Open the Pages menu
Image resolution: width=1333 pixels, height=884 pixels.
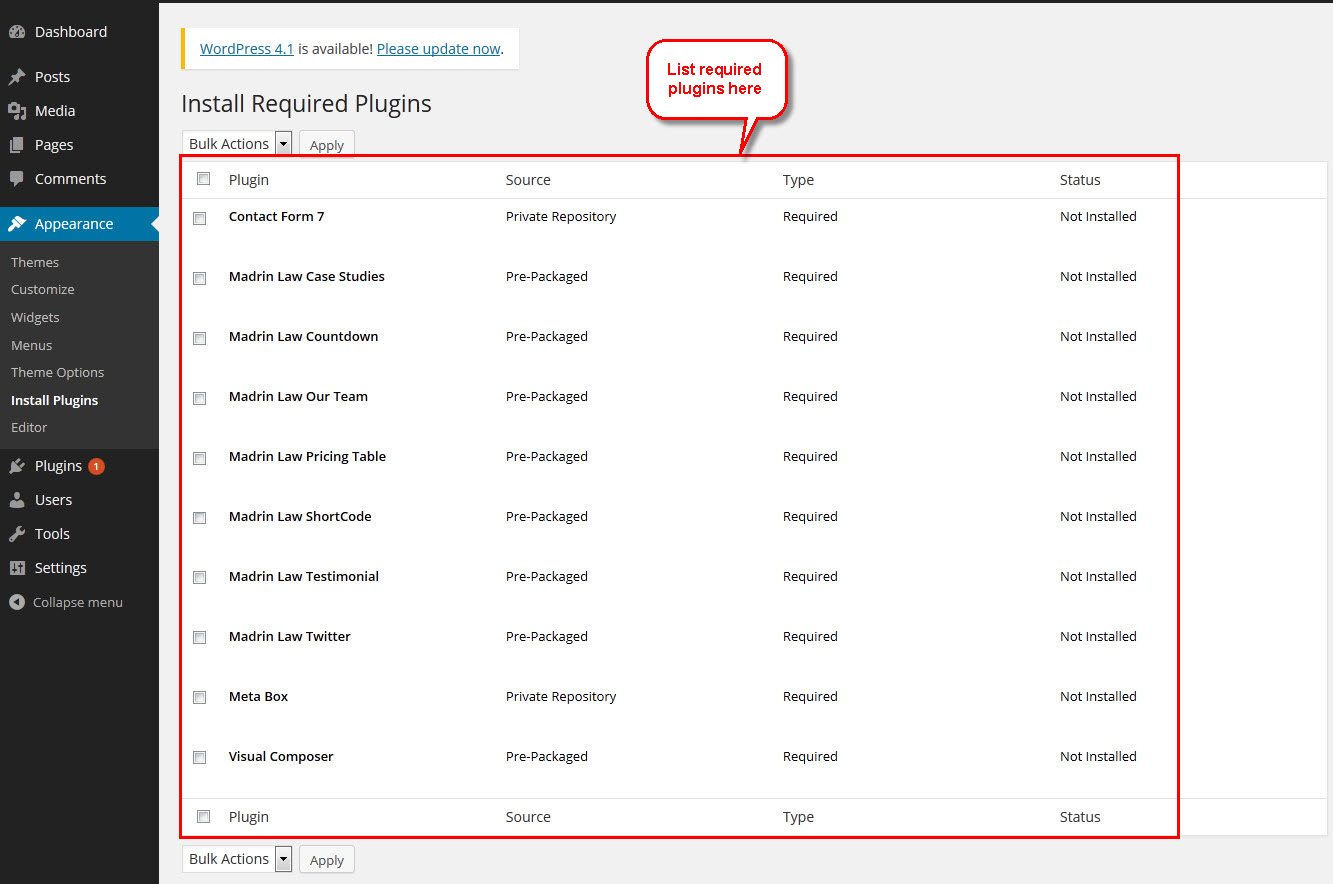[54, 145]
